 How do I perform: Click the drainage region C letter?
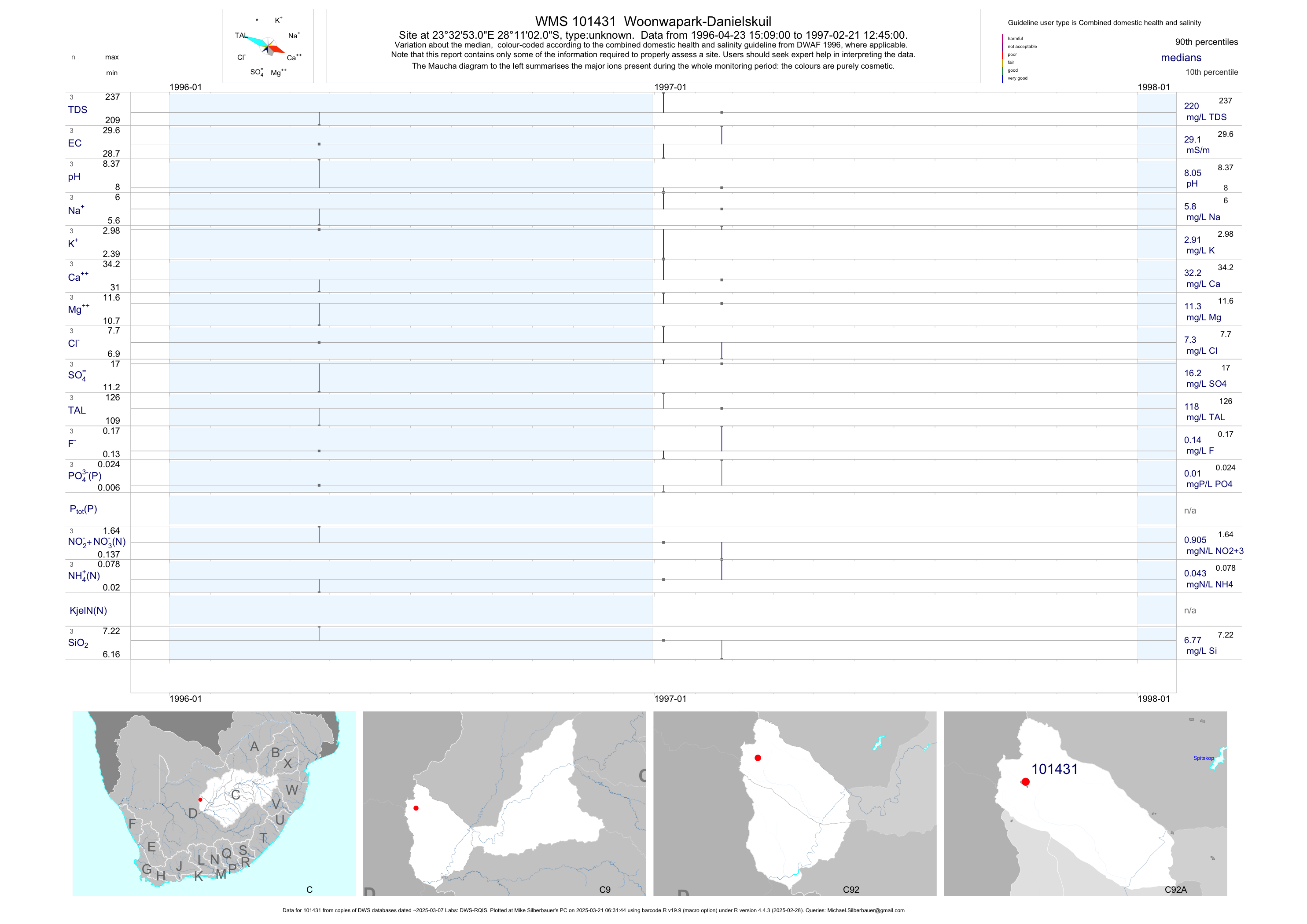235,795
